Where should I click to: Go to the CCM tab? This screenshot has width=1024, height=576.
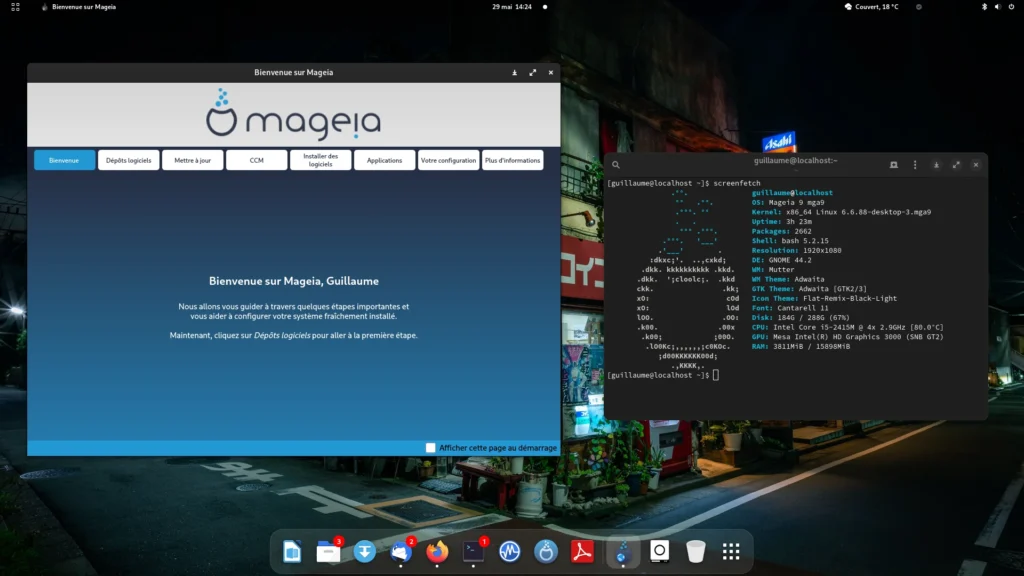click(x=257, y=160)
